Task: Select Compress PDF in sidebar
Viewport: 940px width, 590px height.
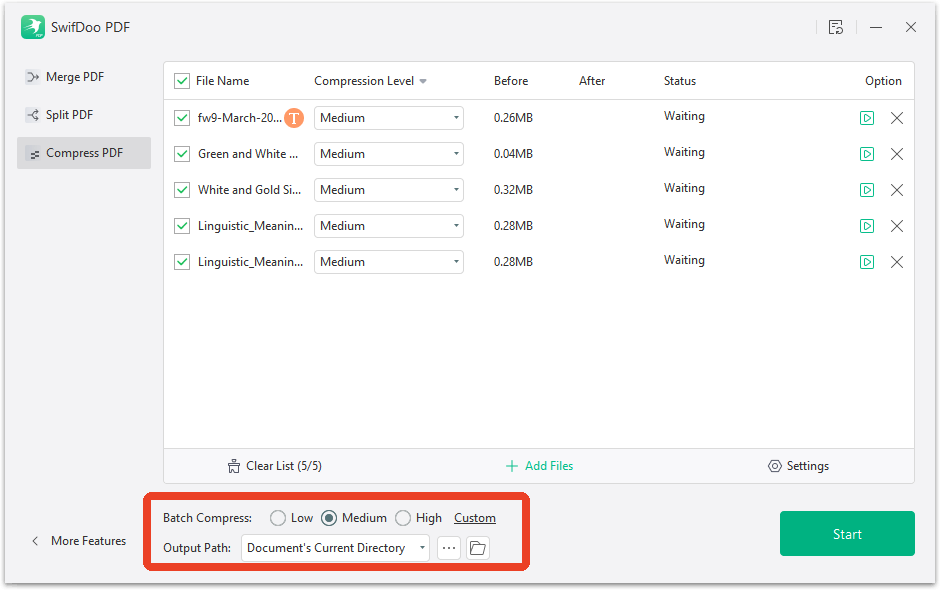Action: (84, 153)
